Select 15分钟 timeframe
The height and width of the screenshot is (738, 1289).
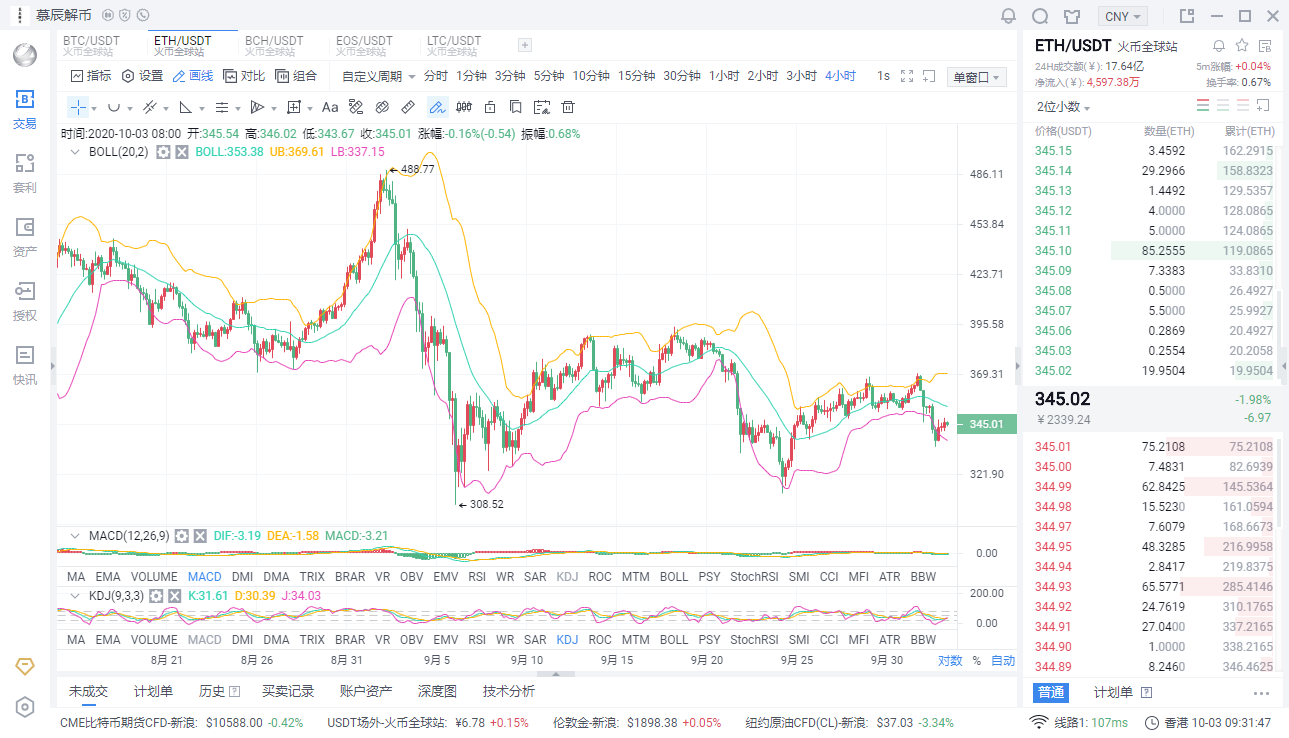pos(636,76)
